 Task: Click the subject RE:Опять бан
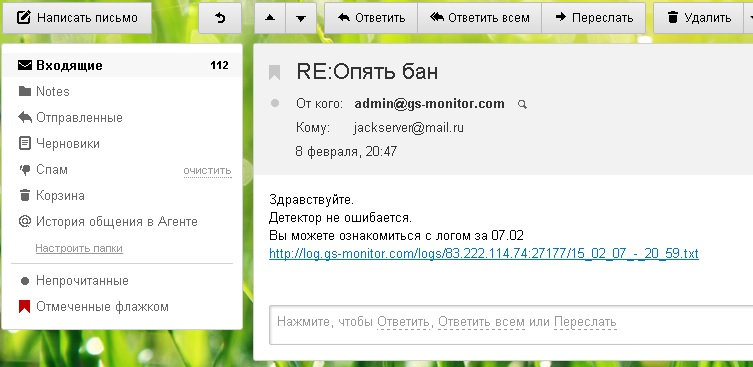click(367, 72)
